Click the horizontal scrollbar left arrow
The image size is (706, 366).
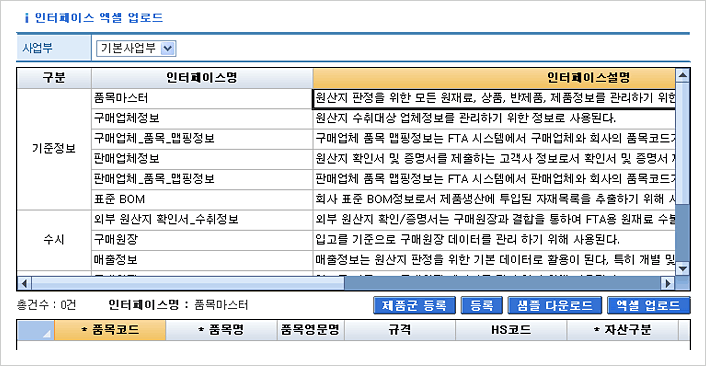(x=24, y=283)
